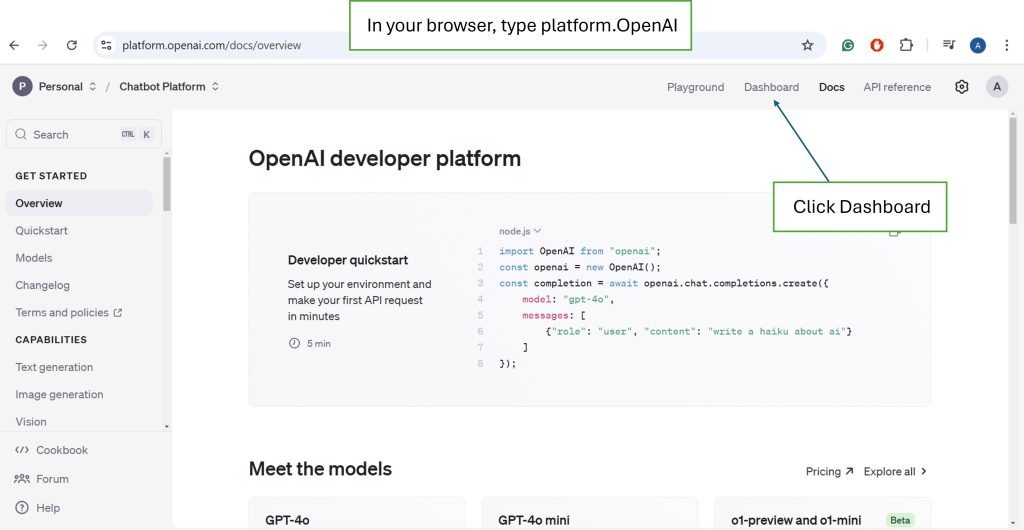
Task: Select the Docs tab
Action: click(x=831, y=87)
